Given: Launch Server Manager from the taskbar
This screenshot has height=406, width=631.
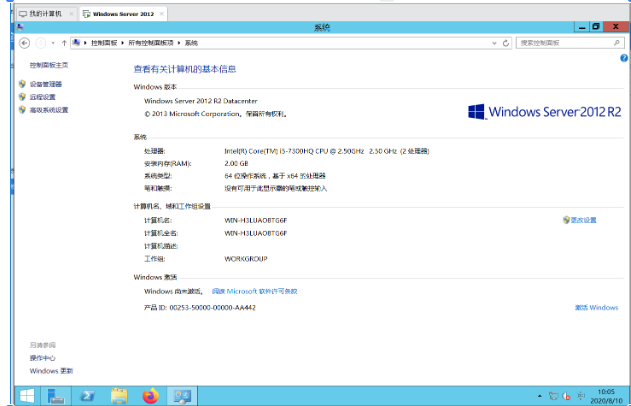Looking at the screenshot, I should [x=56, y=396].
